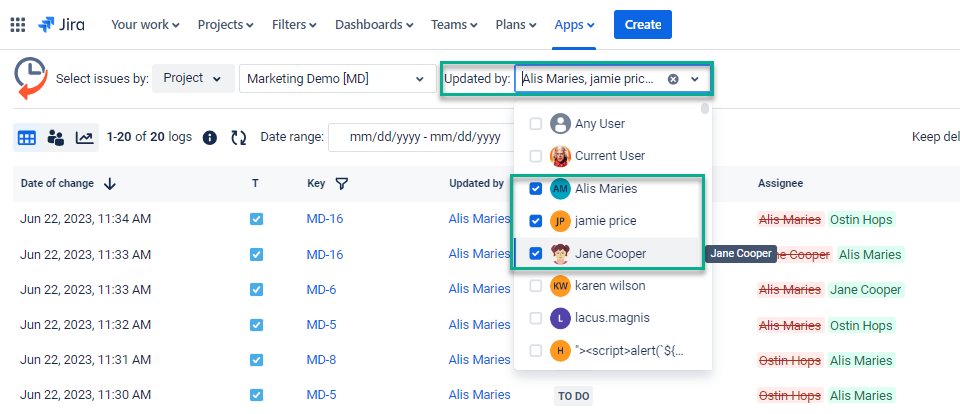Viewport: 960px width, 414px height.
Task: Uncheck the Alis Maries checkbox
Action: (x=535, y=188)
